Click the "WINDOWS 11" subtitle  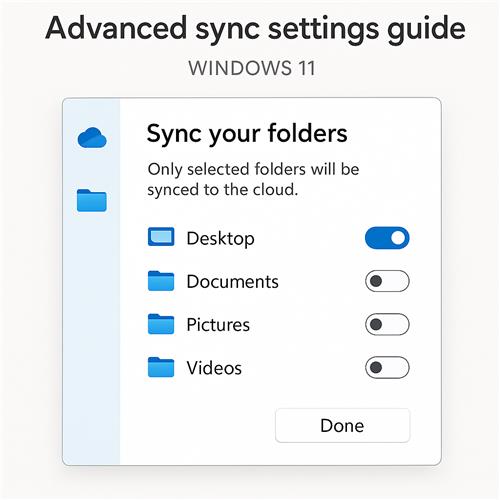(252, 68)
